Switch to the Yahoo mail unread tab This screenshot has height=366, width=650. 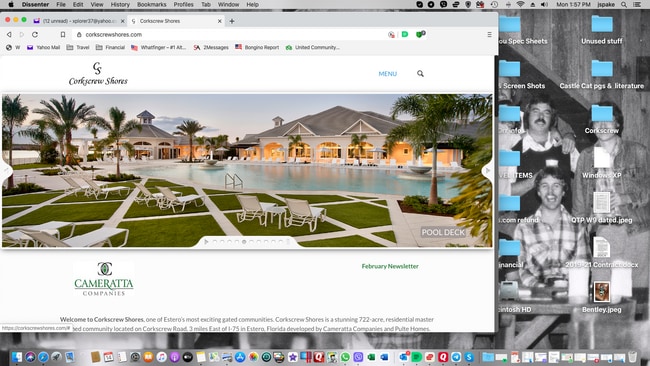(78, 21)
